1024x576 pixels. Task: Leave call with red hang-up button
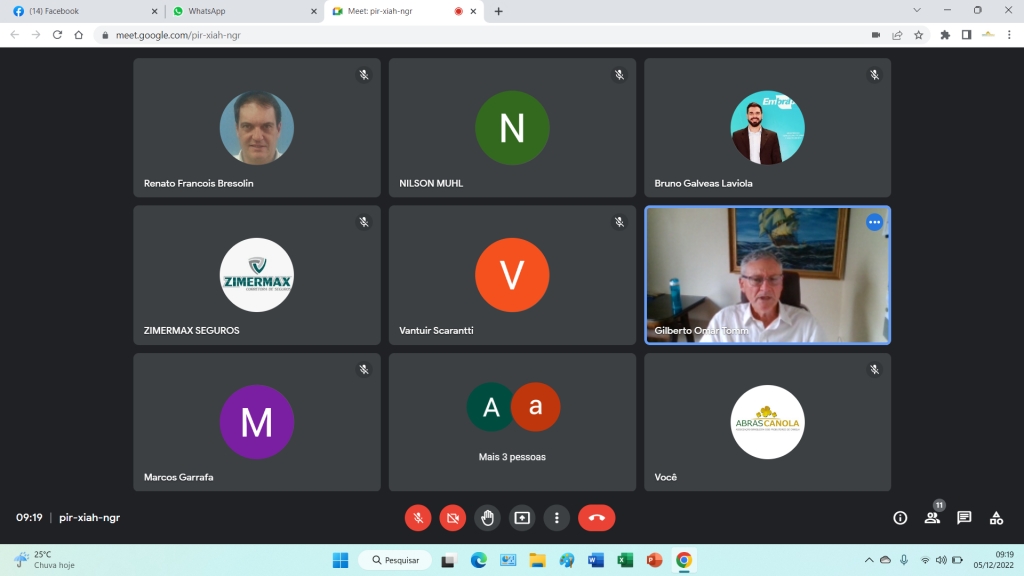point(597,518)
